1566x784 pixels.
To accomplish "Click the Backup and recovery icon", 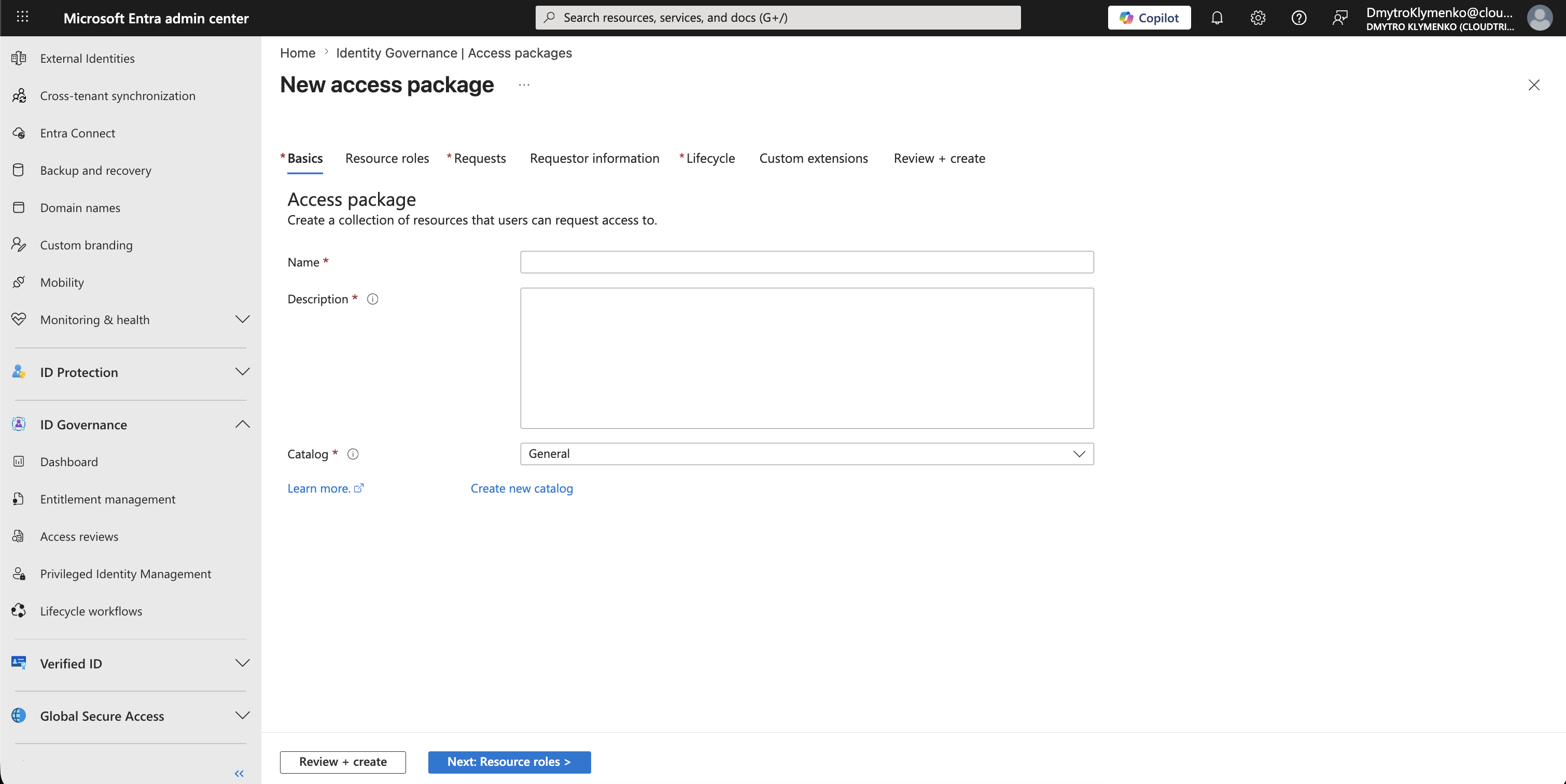I will point(19,170).
